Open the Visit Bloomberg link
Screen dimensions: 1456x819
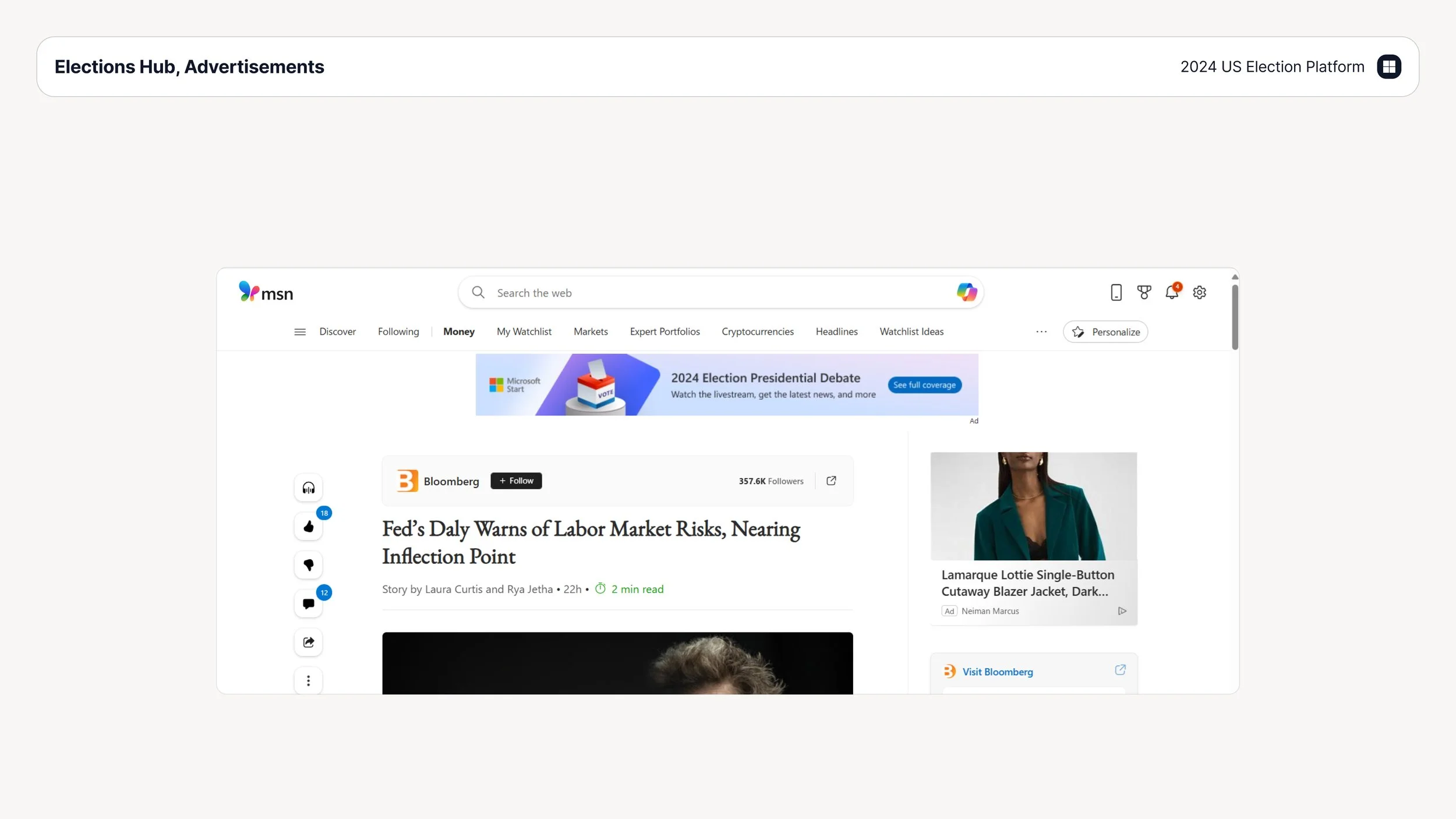point(997,672)
